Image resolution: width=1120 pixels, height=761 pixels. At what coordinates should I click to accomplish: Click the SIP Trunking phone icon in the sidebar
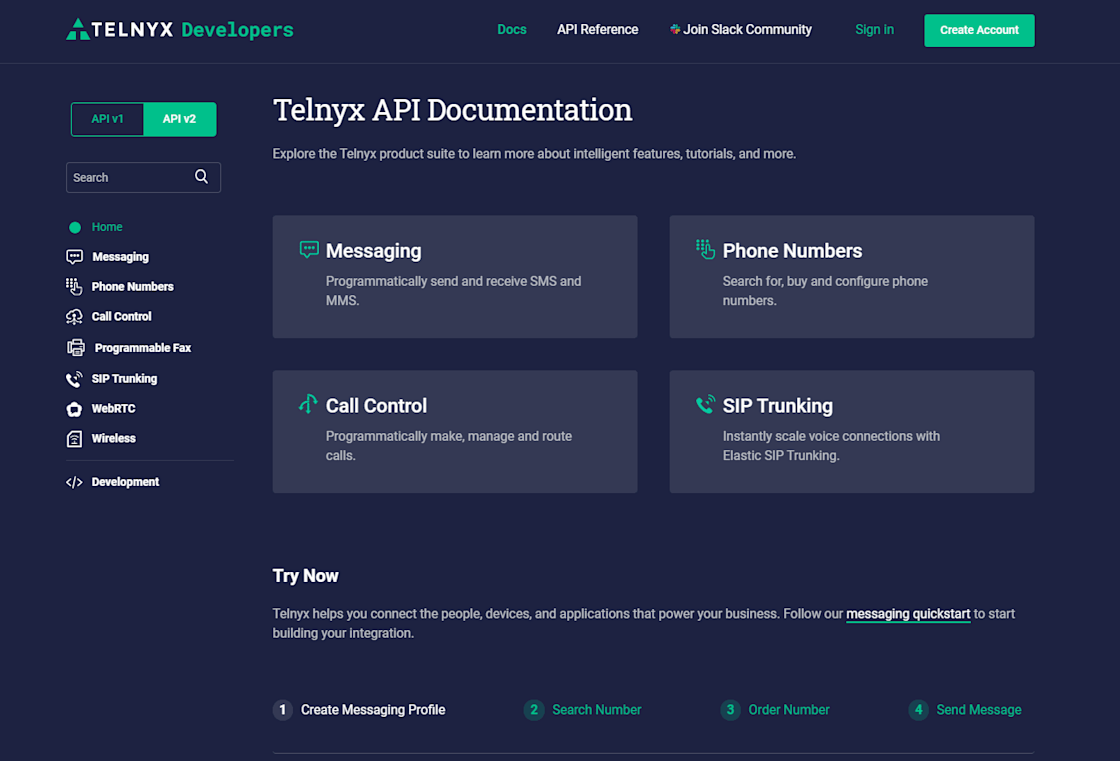click(74, 379)
